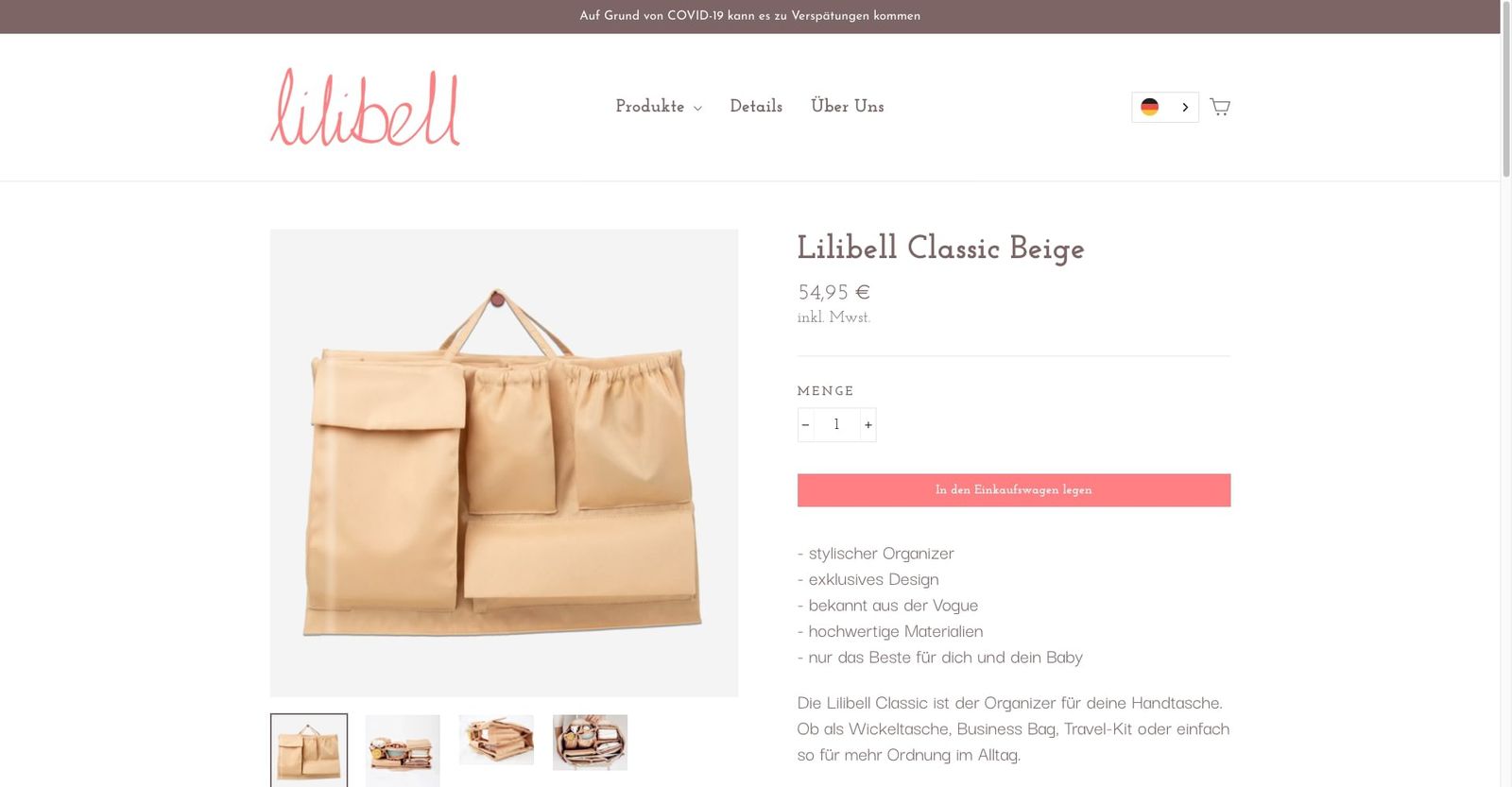
Task: Click the Menge quantity input field
Action: (836, 425)
